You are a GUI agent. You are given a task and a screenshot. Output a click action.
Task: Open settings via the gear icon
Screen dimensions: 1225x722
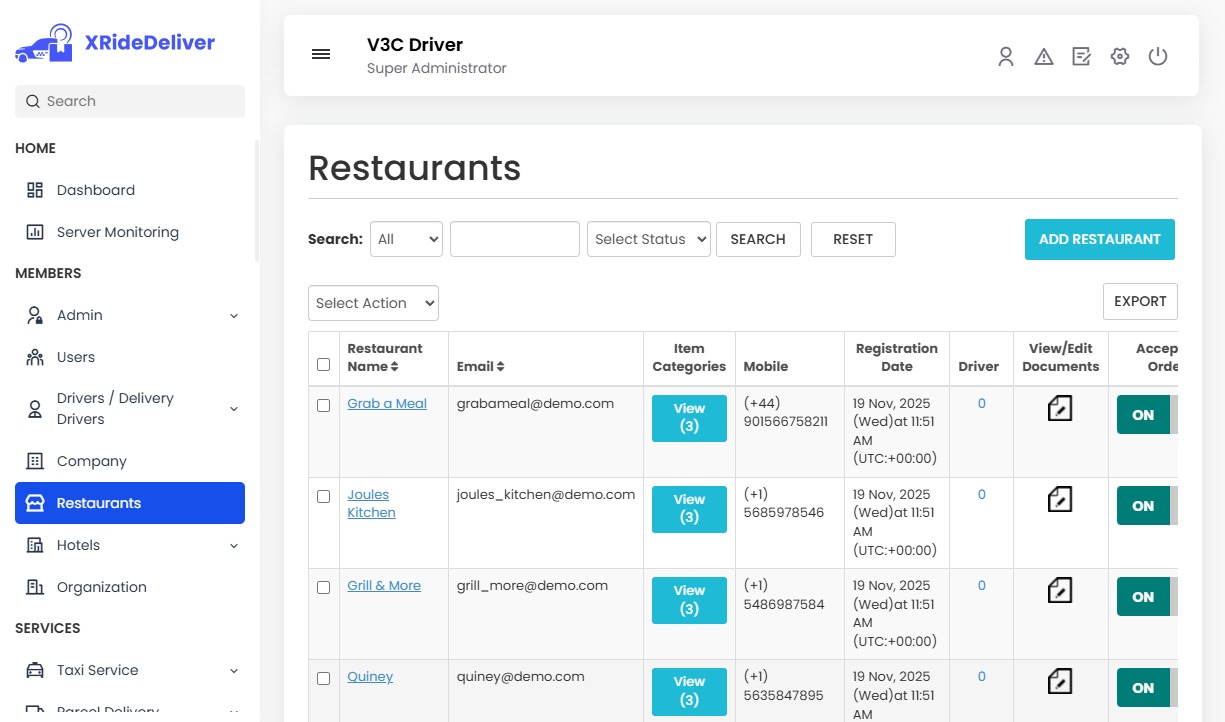click(x=1120, y=57)
